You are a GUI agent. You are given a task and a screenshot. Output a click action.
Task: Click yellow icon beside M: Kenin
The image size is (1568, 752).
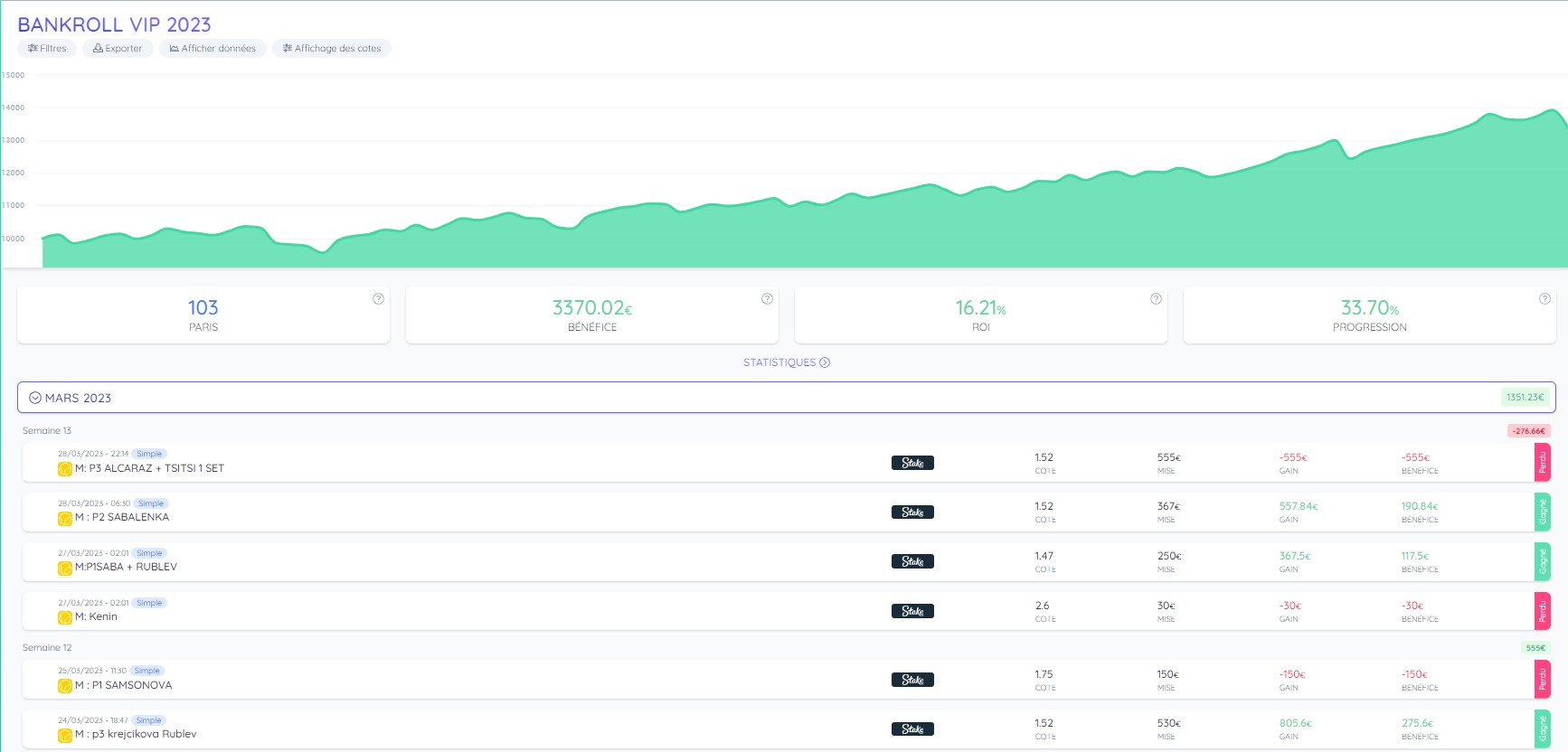[65, 617]
